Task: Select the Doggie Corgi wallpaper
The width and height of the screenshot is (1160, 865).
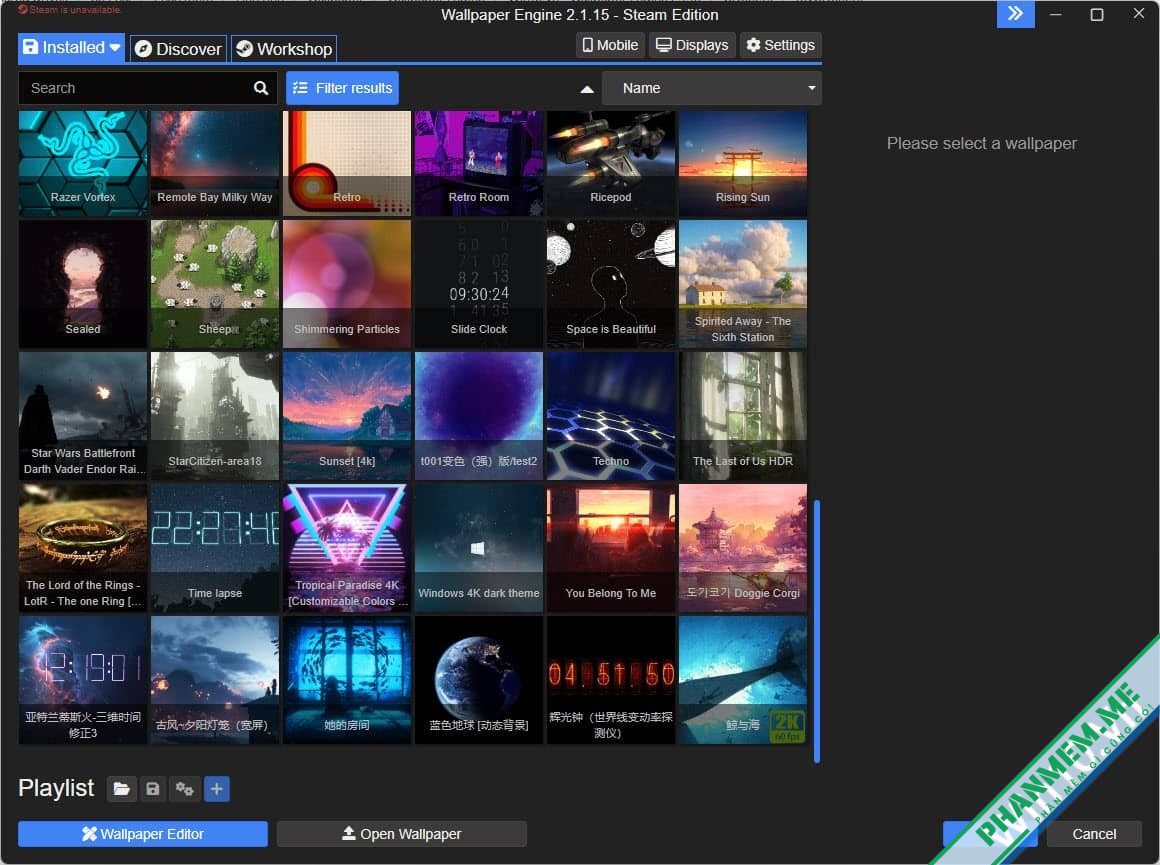Action: tap(743, 548)
